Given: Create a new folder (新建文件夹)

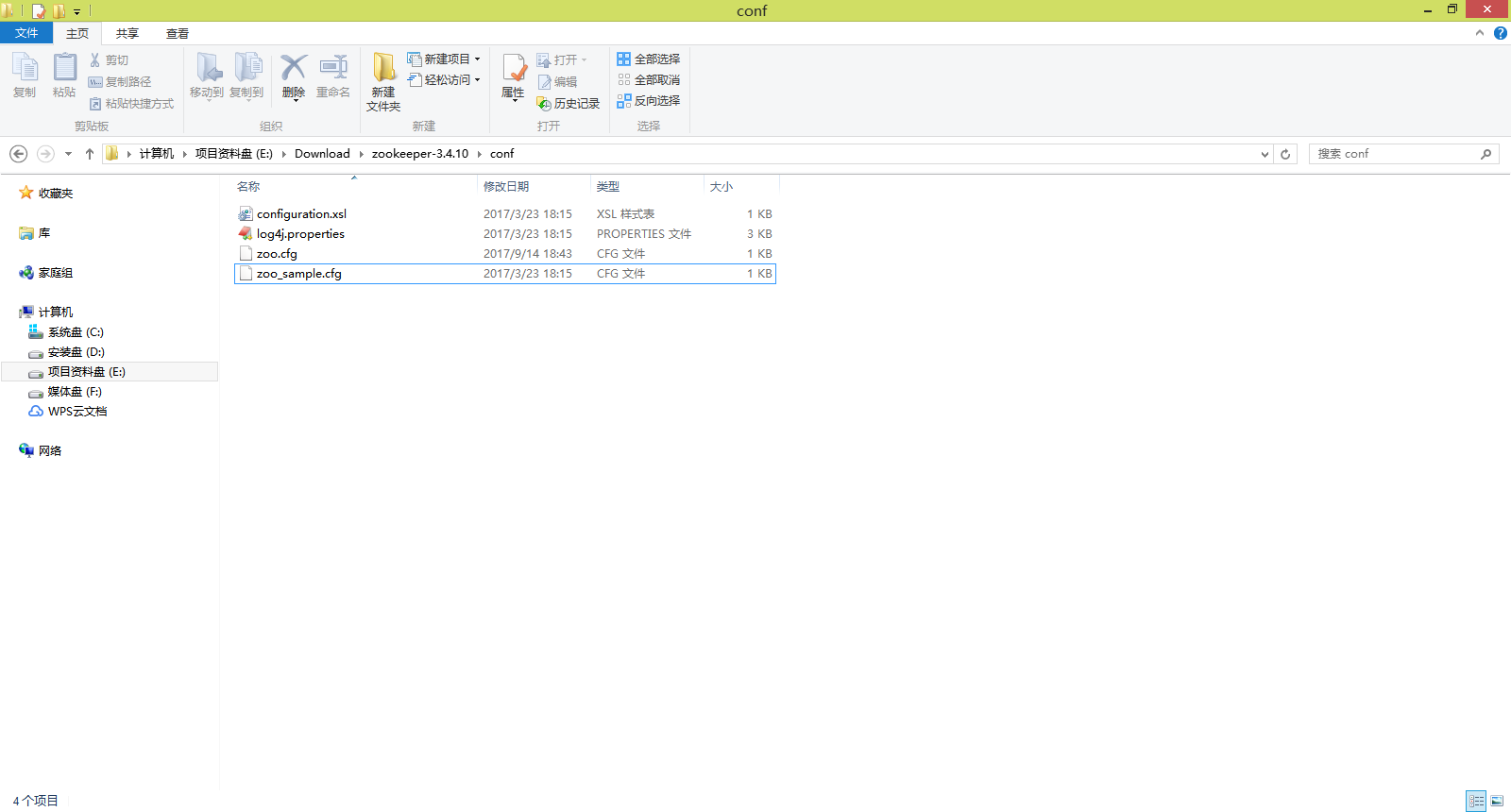Looking at the screenshot, I should point(383,82).
